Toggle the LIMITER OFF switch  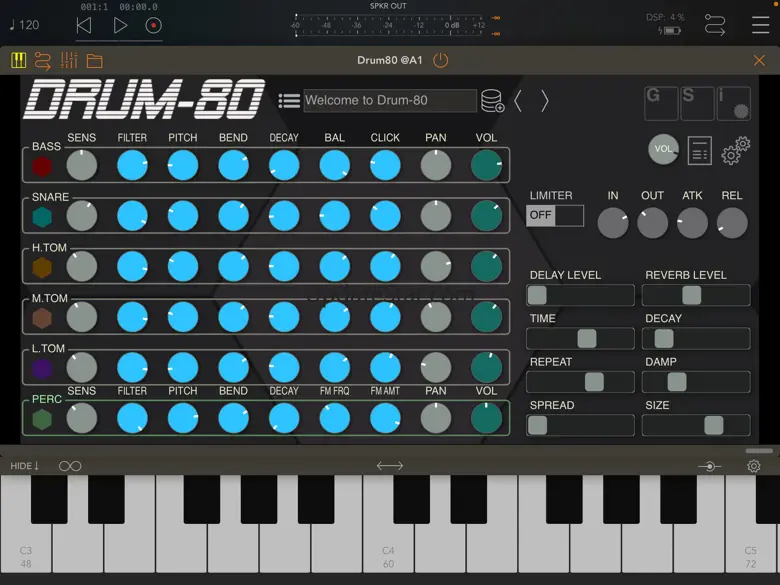[x=555, y=215]
